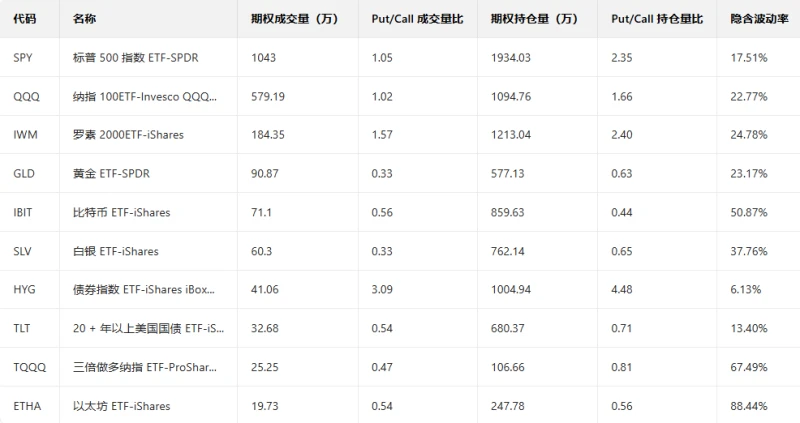Image resolution: width=800 pixels, height=423 pixels.
Task: Open the TLT ticker code
Action: 23,328
